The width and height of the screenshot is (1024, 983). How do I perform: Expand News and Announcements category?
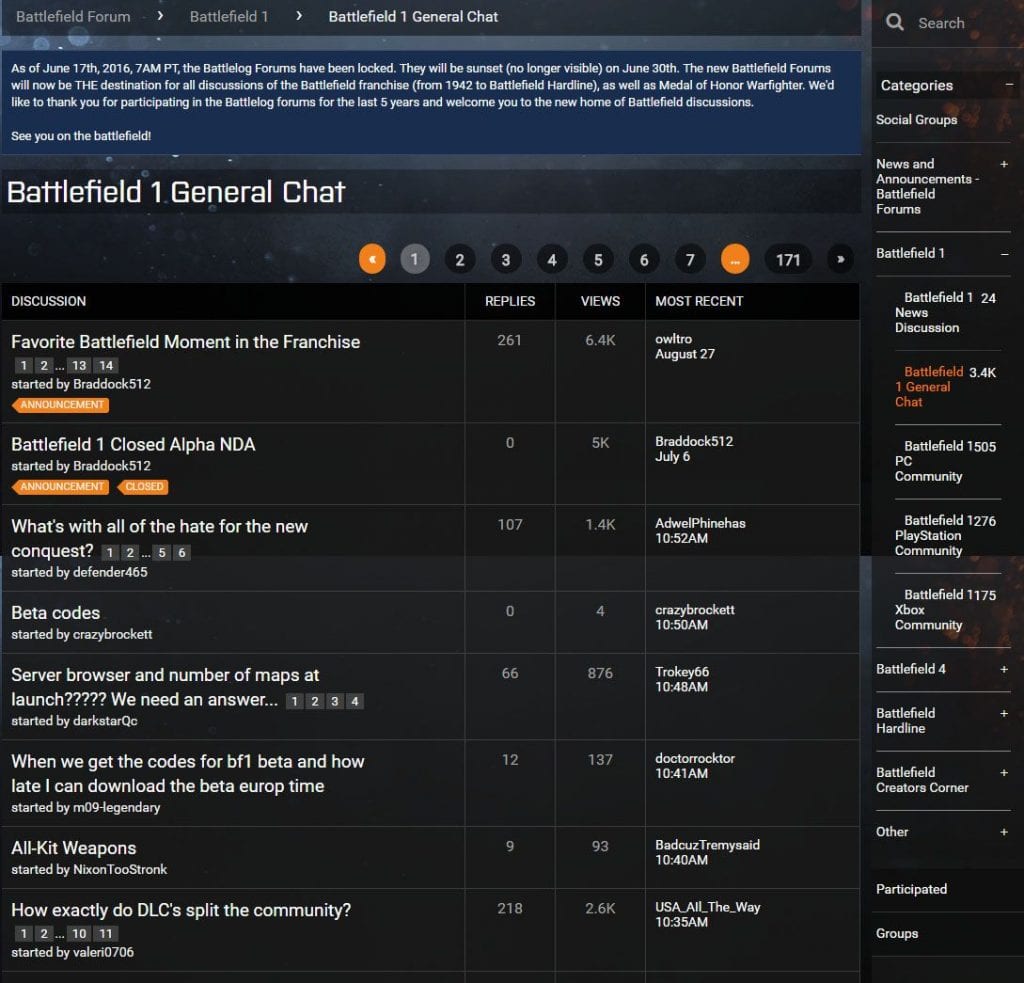coord(1004,164)
